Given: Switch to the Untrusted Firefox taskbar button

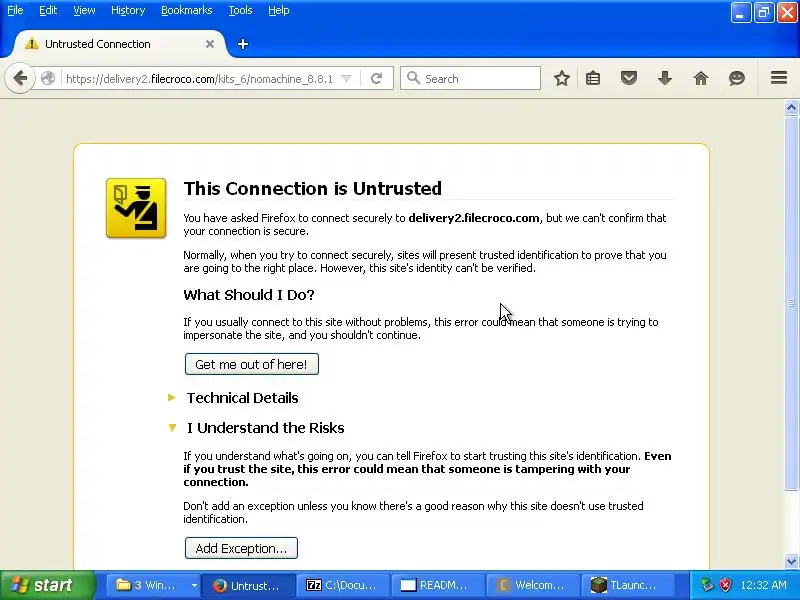Looking at the screenshot, I should (248, 585).
